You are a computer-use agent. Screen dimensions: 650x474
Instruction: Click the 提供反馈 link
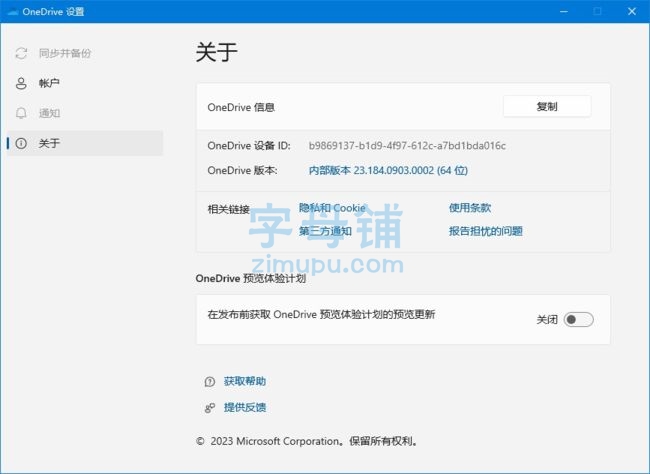click(245, 408)
